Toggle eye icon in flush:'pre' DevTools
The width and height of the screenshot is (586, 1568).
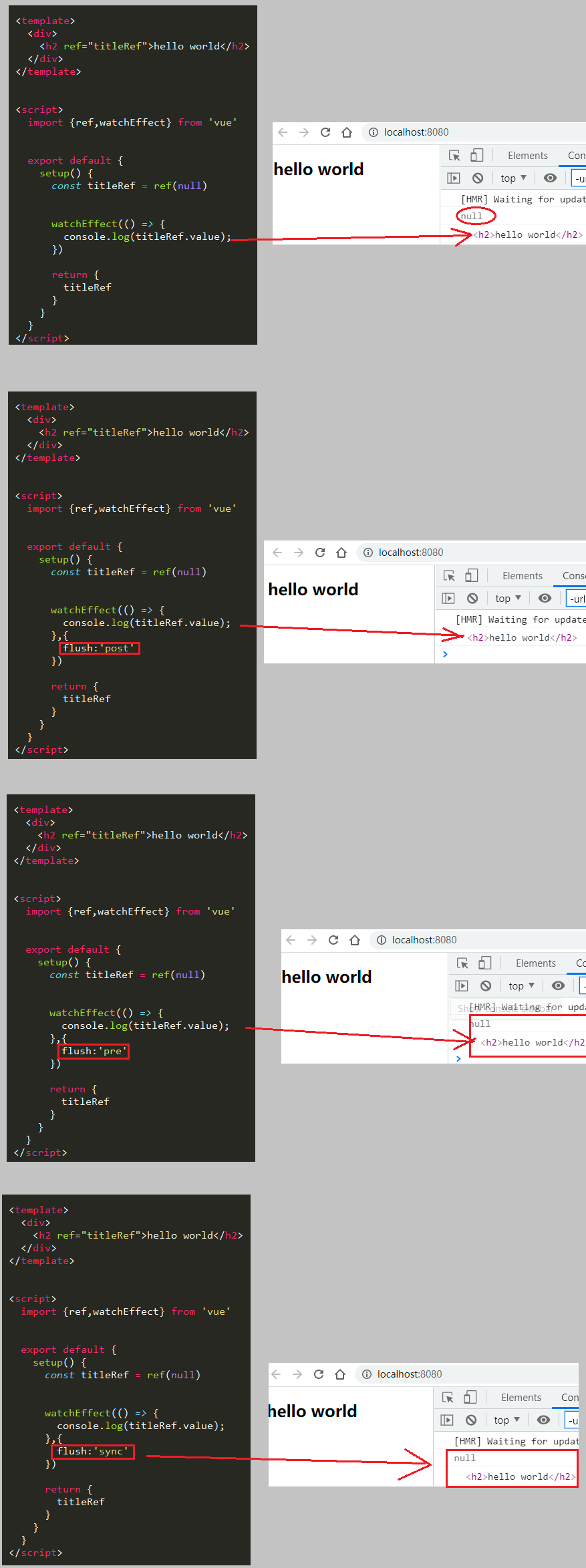(558, 985)
